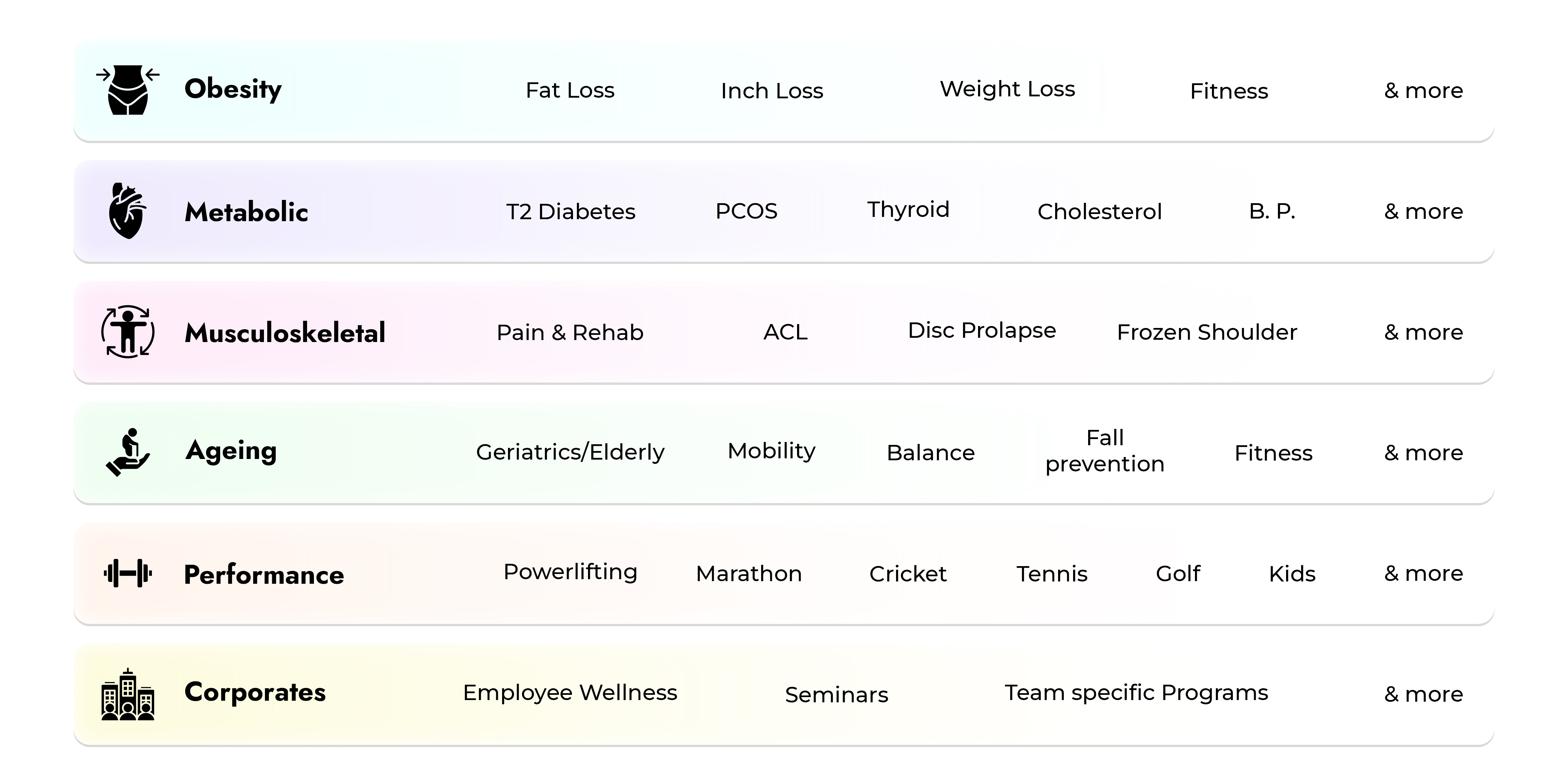Click the Obesity waistline icon
The width and height of the screenshot is (1568, 784).
click(x=128, y=90)
